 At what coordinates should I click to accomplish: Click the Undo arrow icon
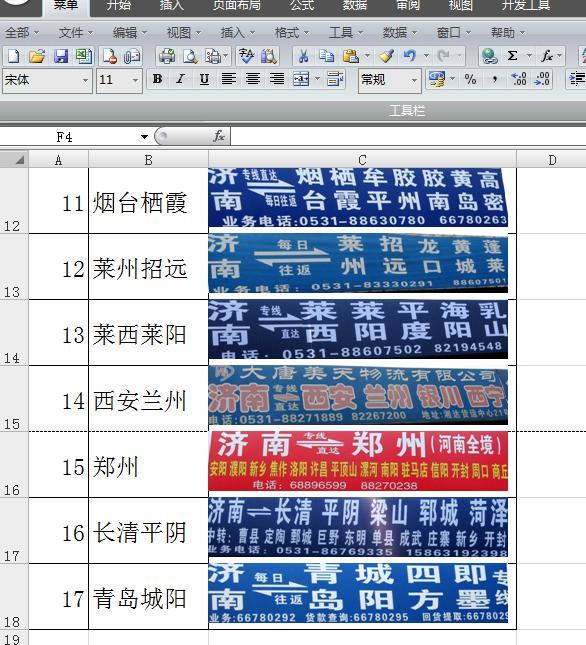coord(410,56)
